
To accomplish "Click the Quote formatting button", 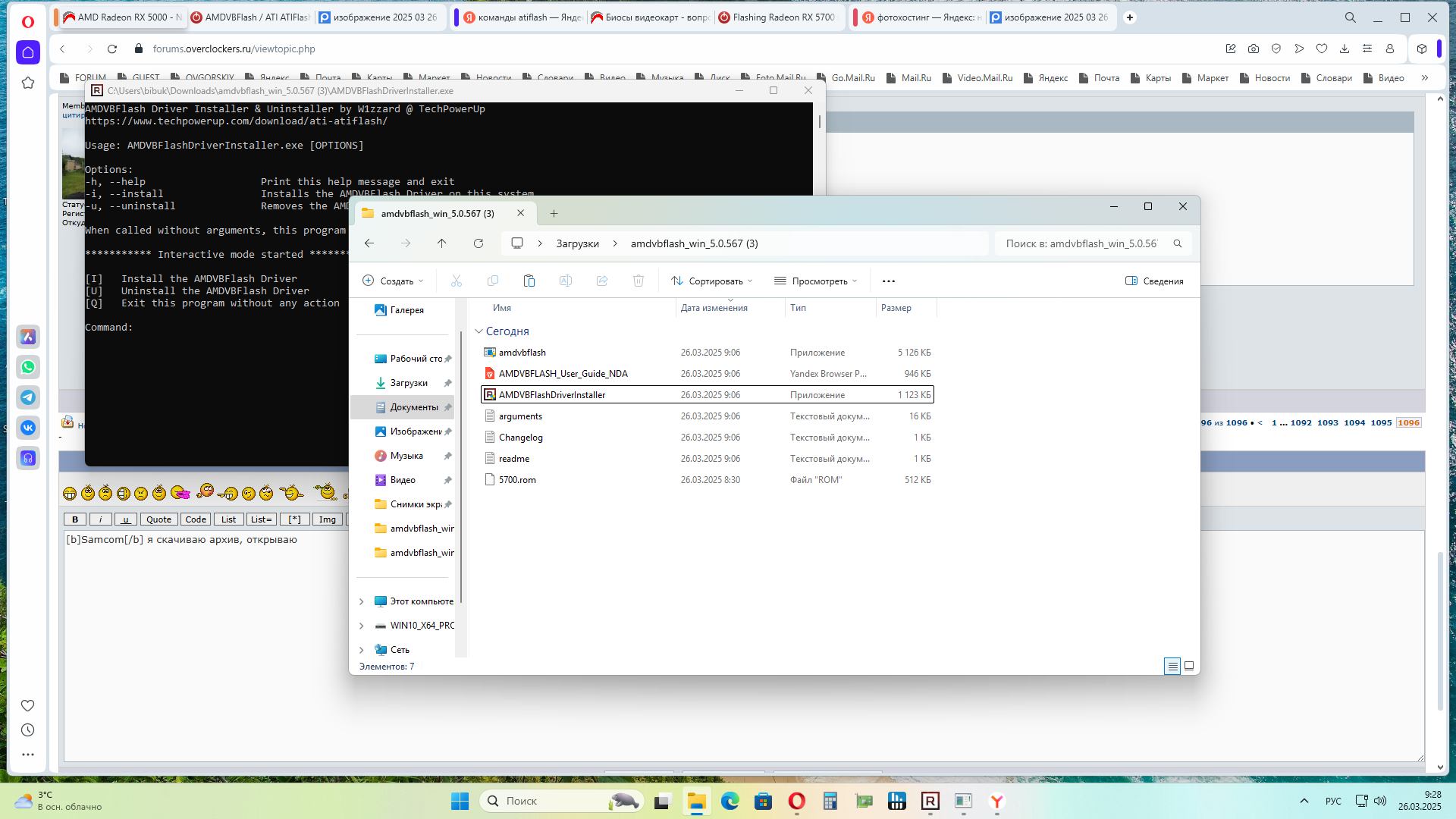I will (158, 519).
